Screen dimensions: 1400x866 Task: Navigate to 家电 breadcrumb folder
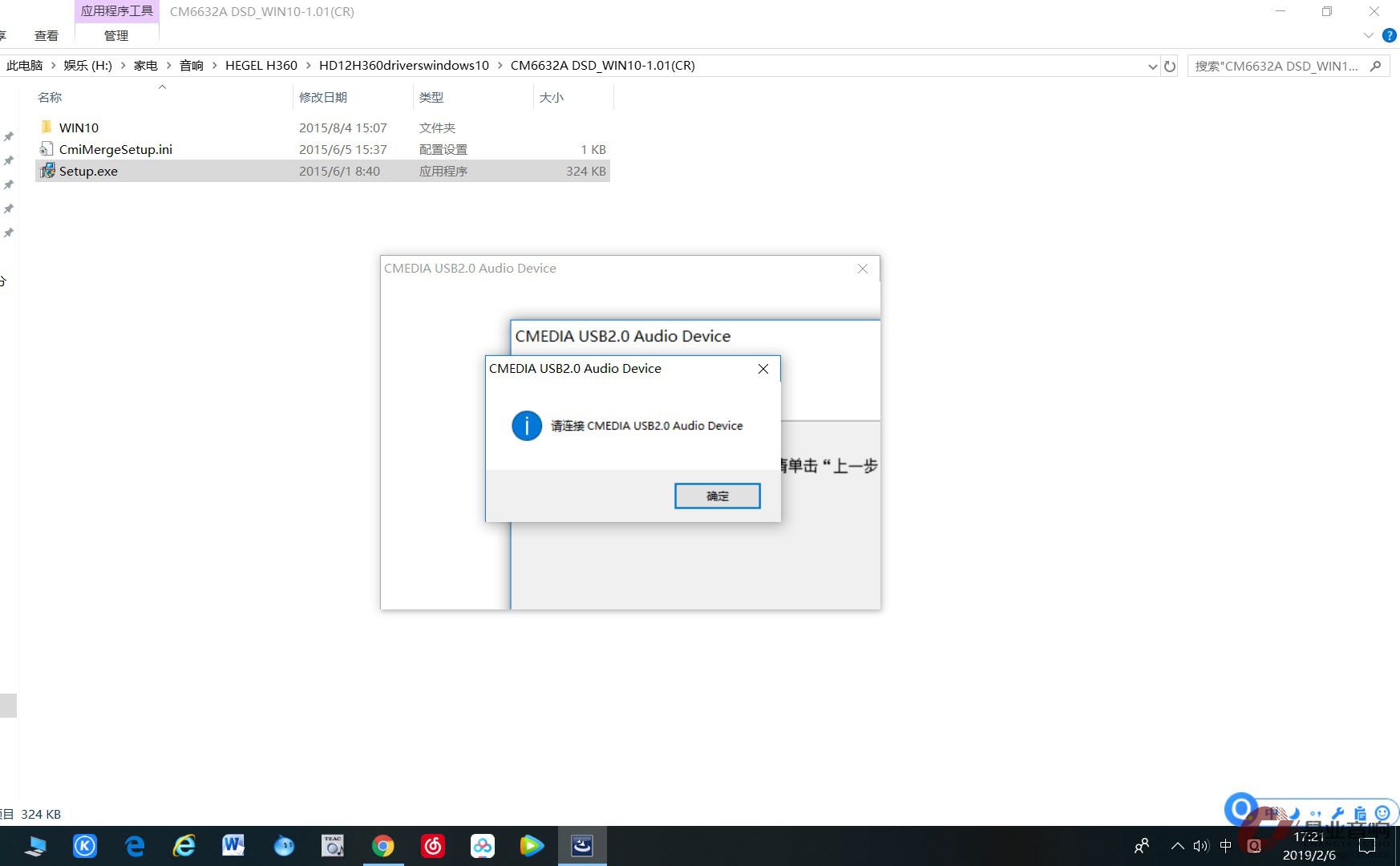pyautogui.click(x=146, y=66)
